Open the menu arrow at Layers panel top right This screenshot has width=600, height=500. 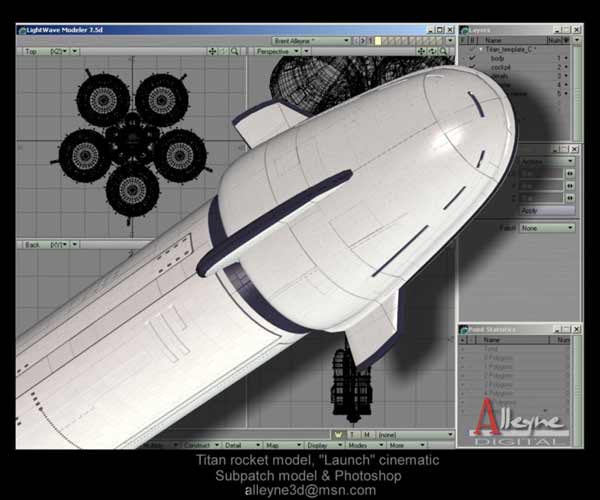(577, 40)
